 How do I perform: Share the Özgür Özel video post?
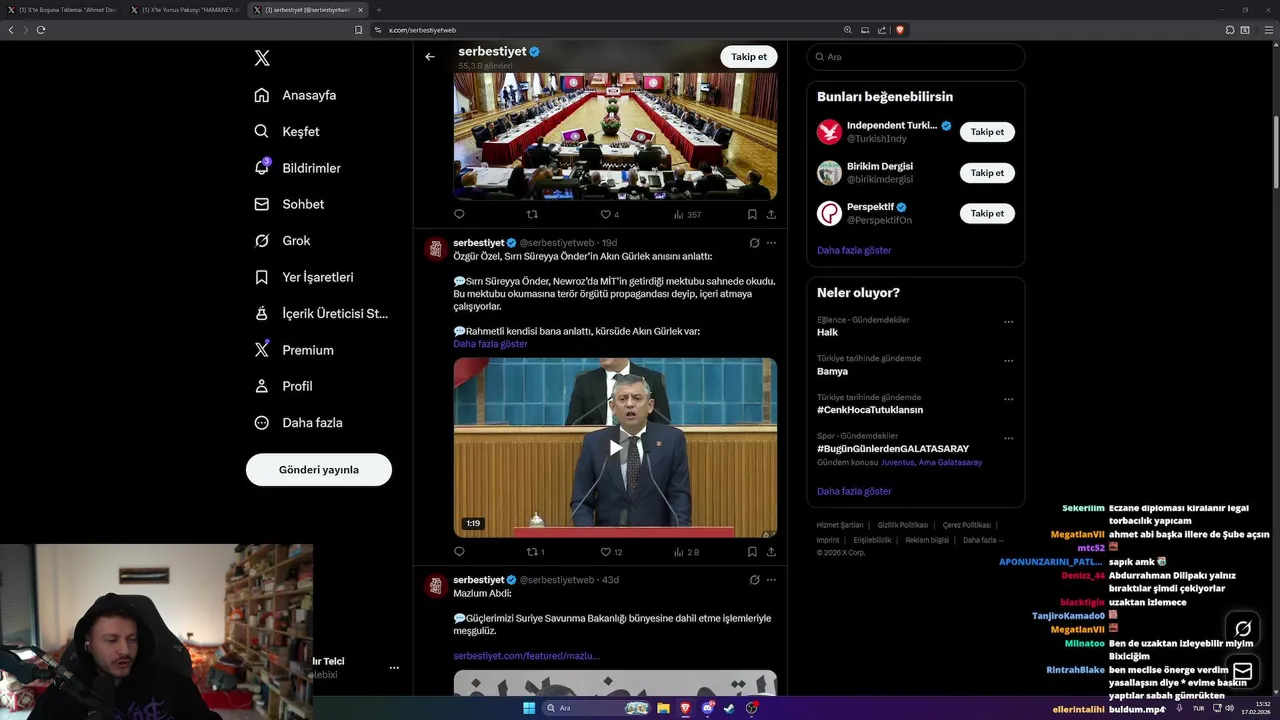[771, 551]
